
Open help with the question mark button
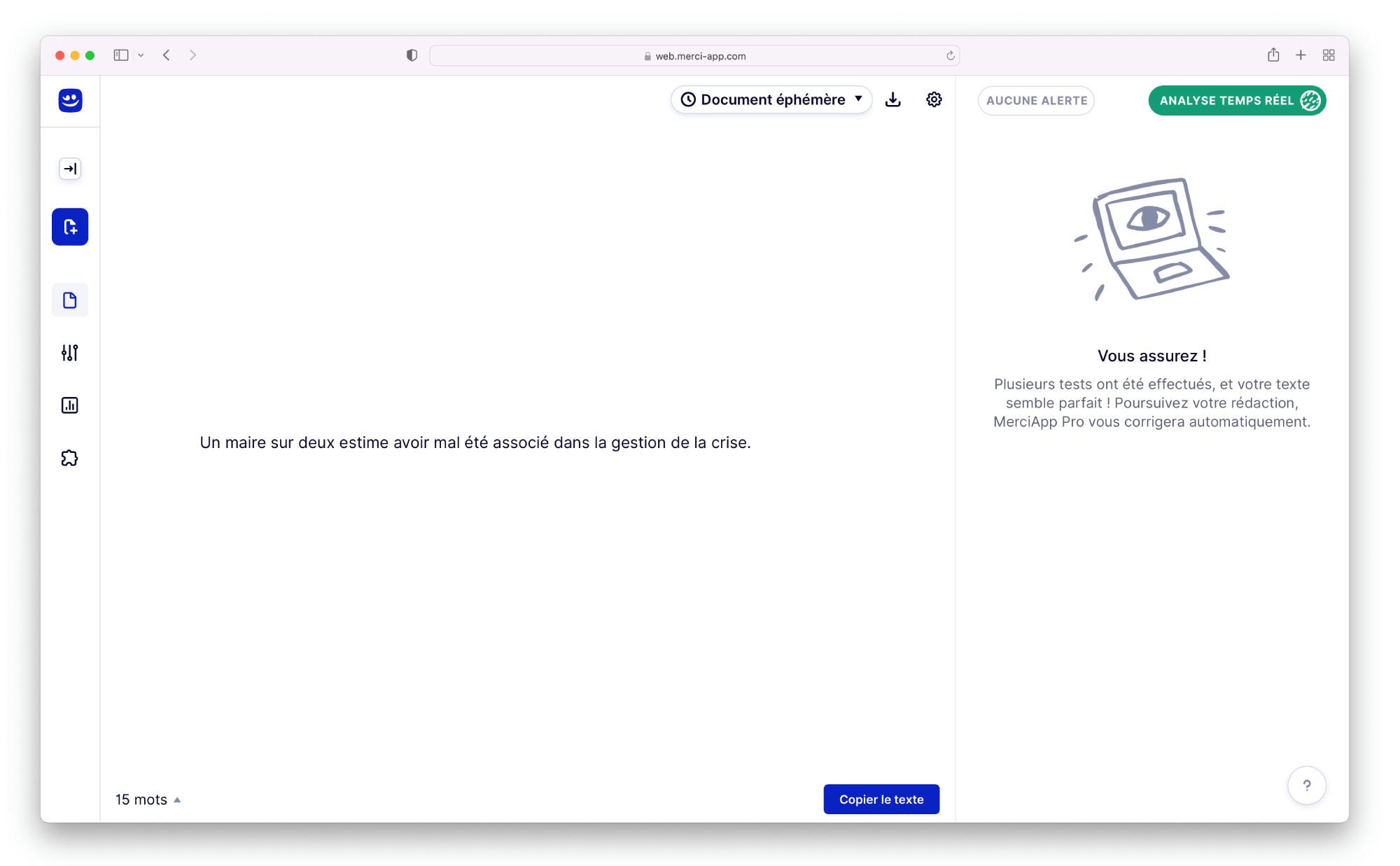(1307, 785)
